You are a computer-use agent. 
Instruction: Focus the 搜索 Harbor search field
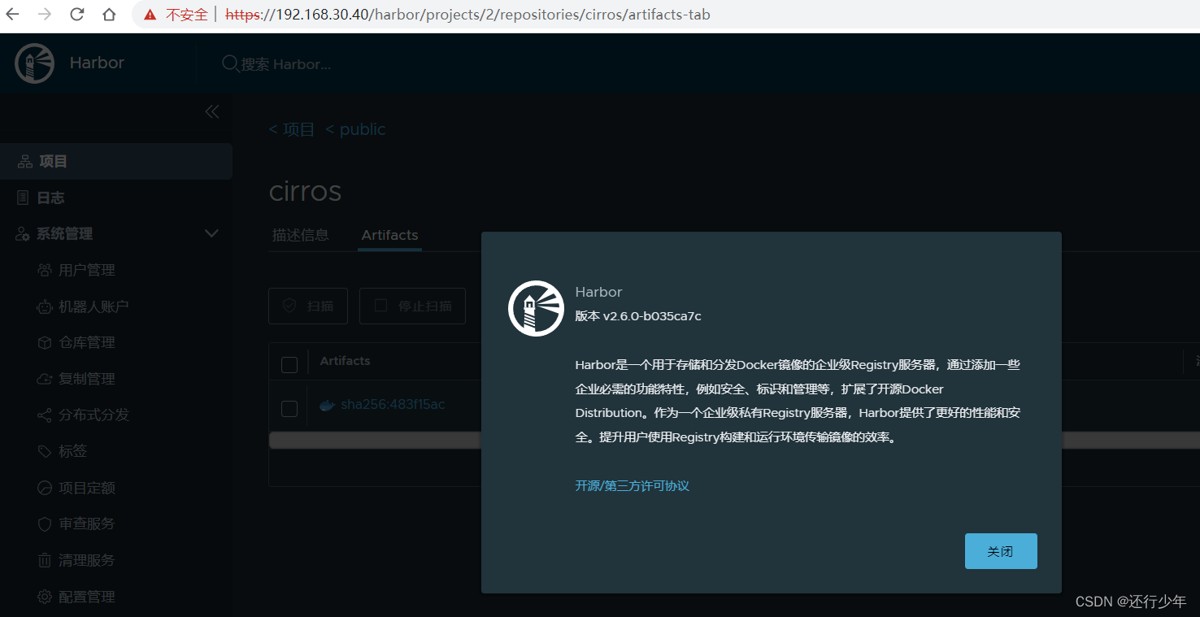[x=286, y=64]
